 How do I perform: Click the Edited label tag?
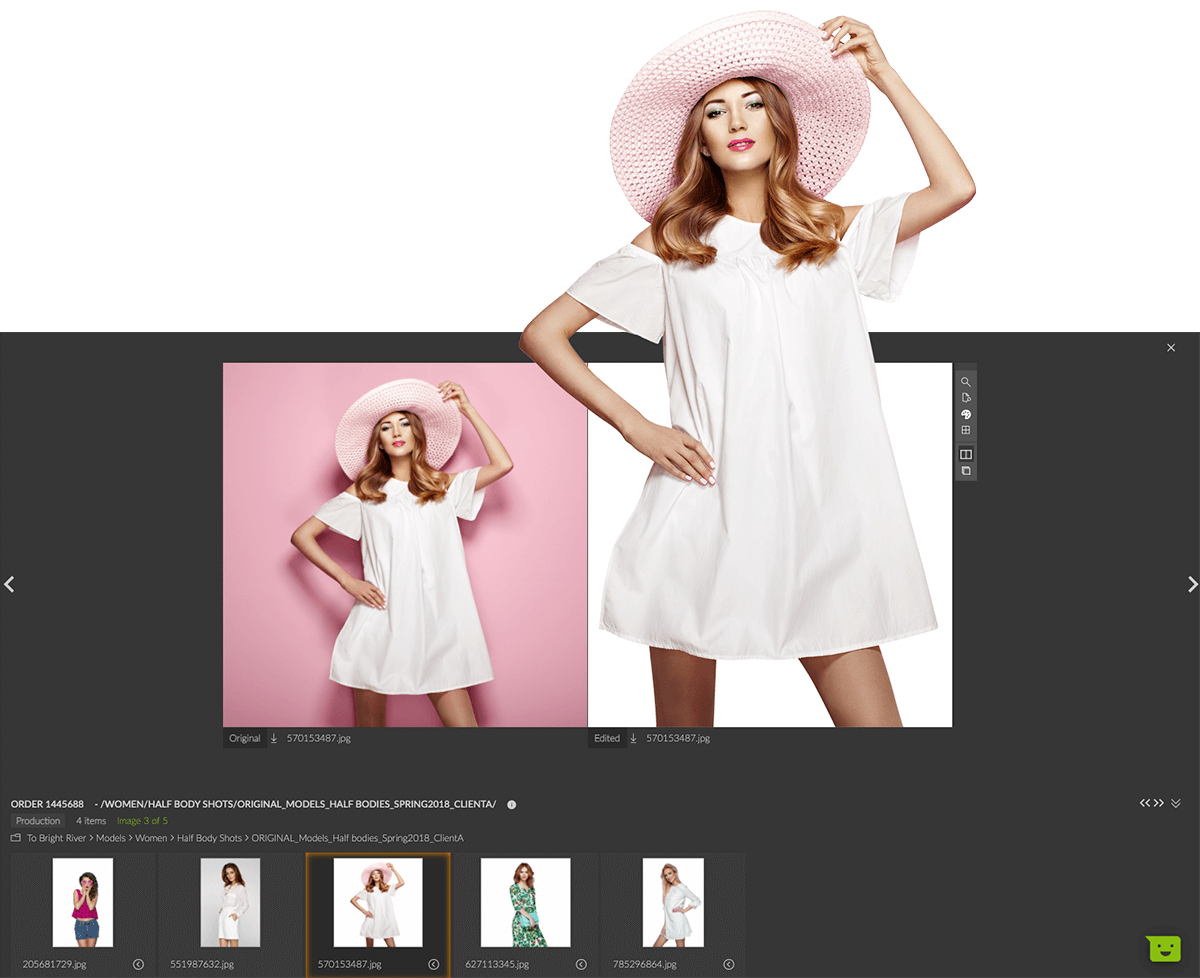[607, 738]
